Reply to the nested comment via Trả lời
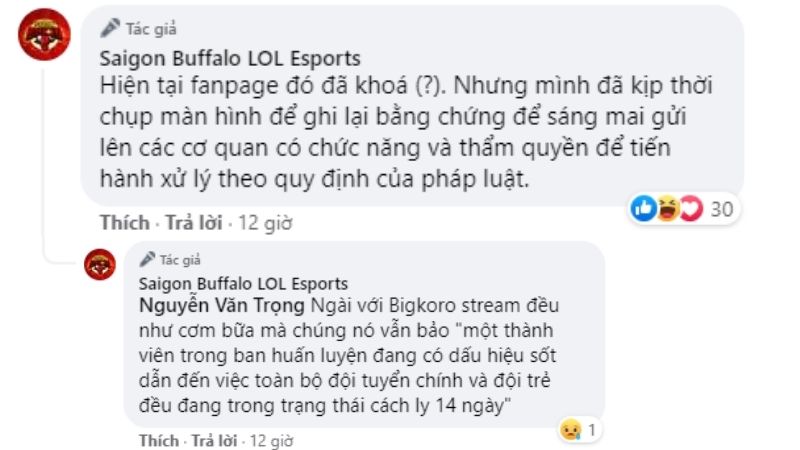Screen dimensions: 800x450 [214, 440]
